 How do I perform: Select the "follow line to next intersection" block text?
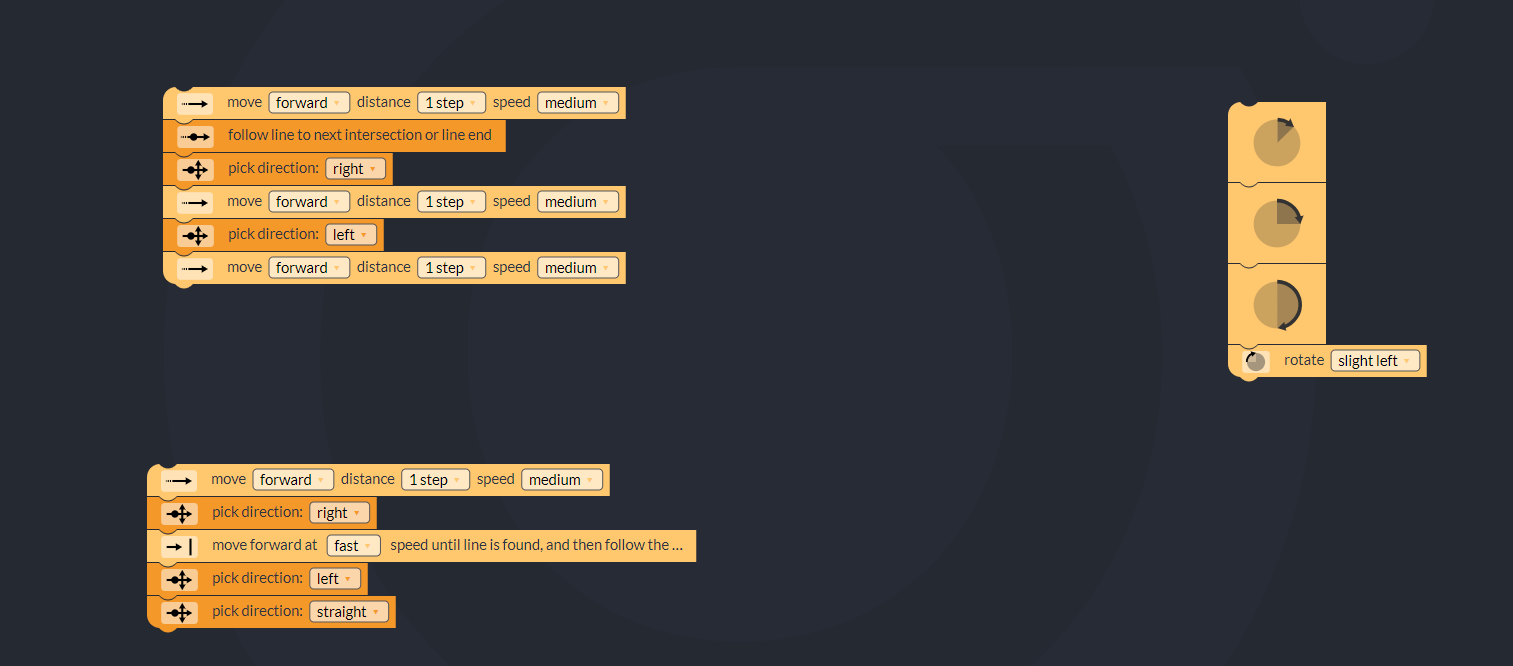coord(359,135)
